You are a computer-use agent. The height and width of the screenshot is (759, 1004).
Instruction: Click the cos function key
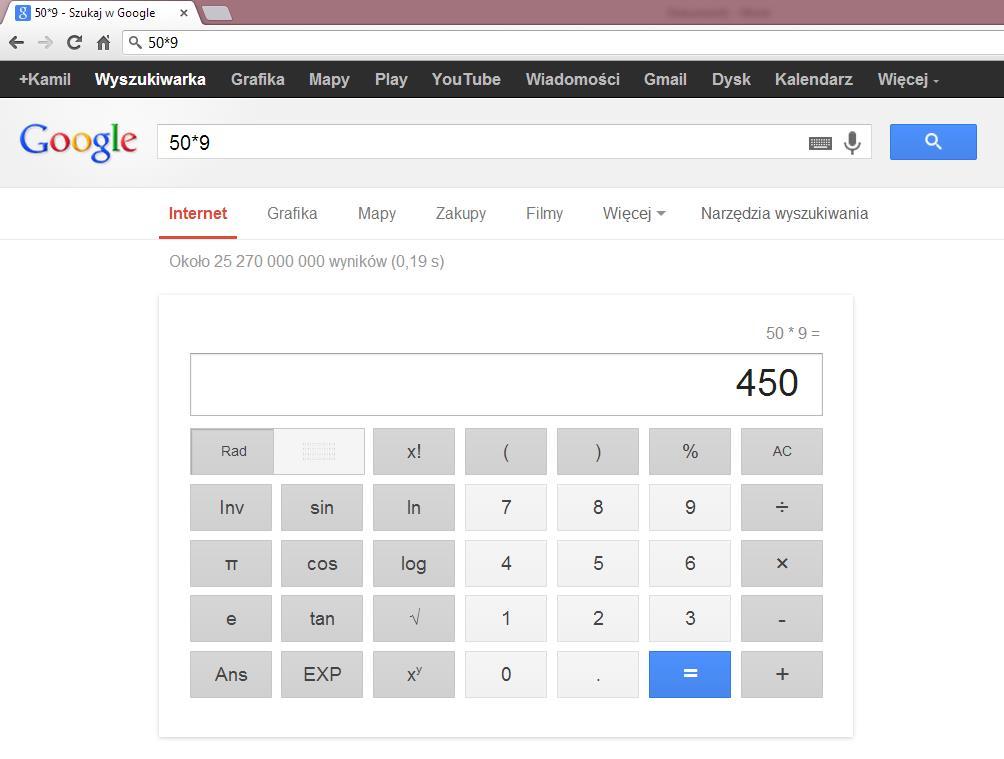tap(321, 563)
